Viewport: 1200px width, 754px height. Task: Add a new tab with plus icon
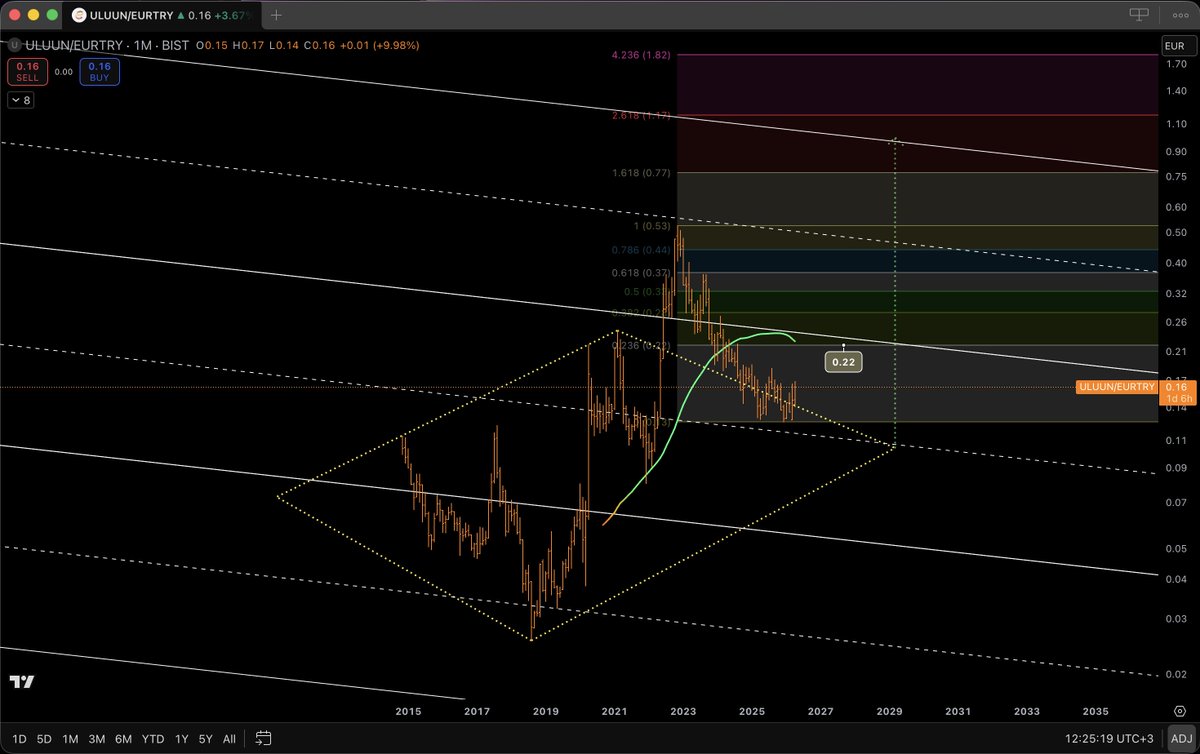click(276, 15)
